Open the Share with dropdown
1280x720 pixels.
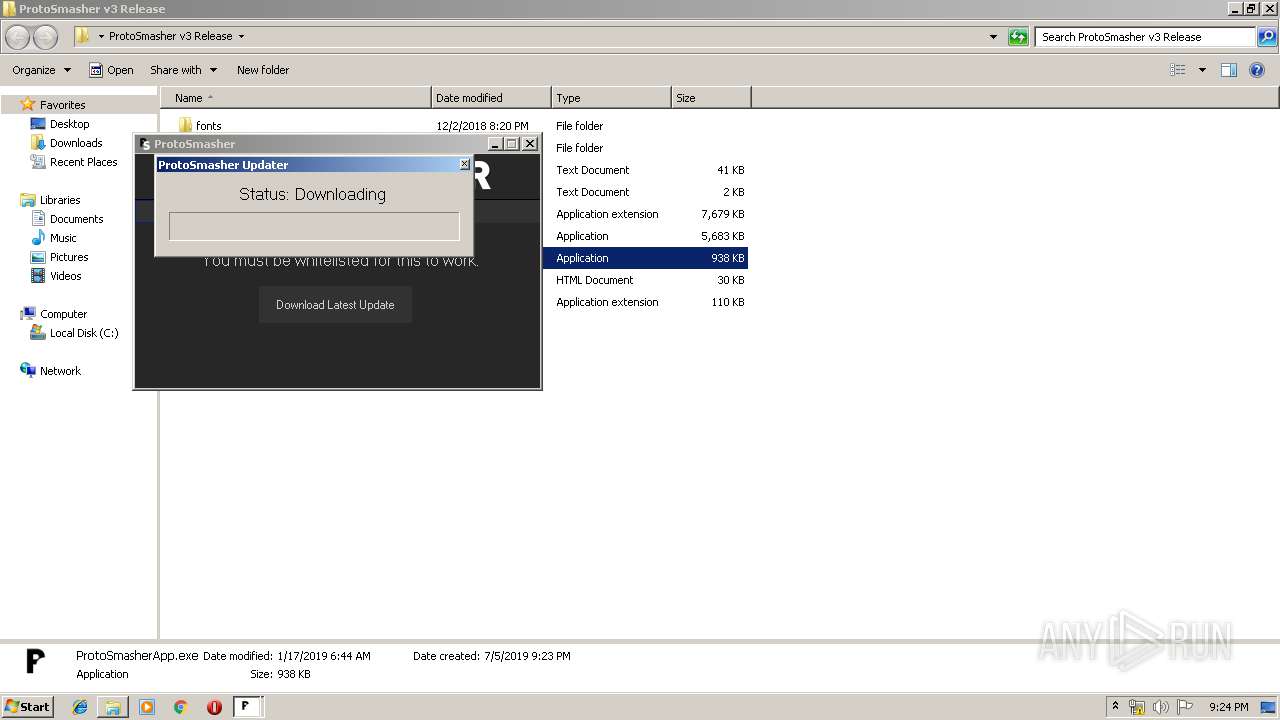(x=183, y=70)
